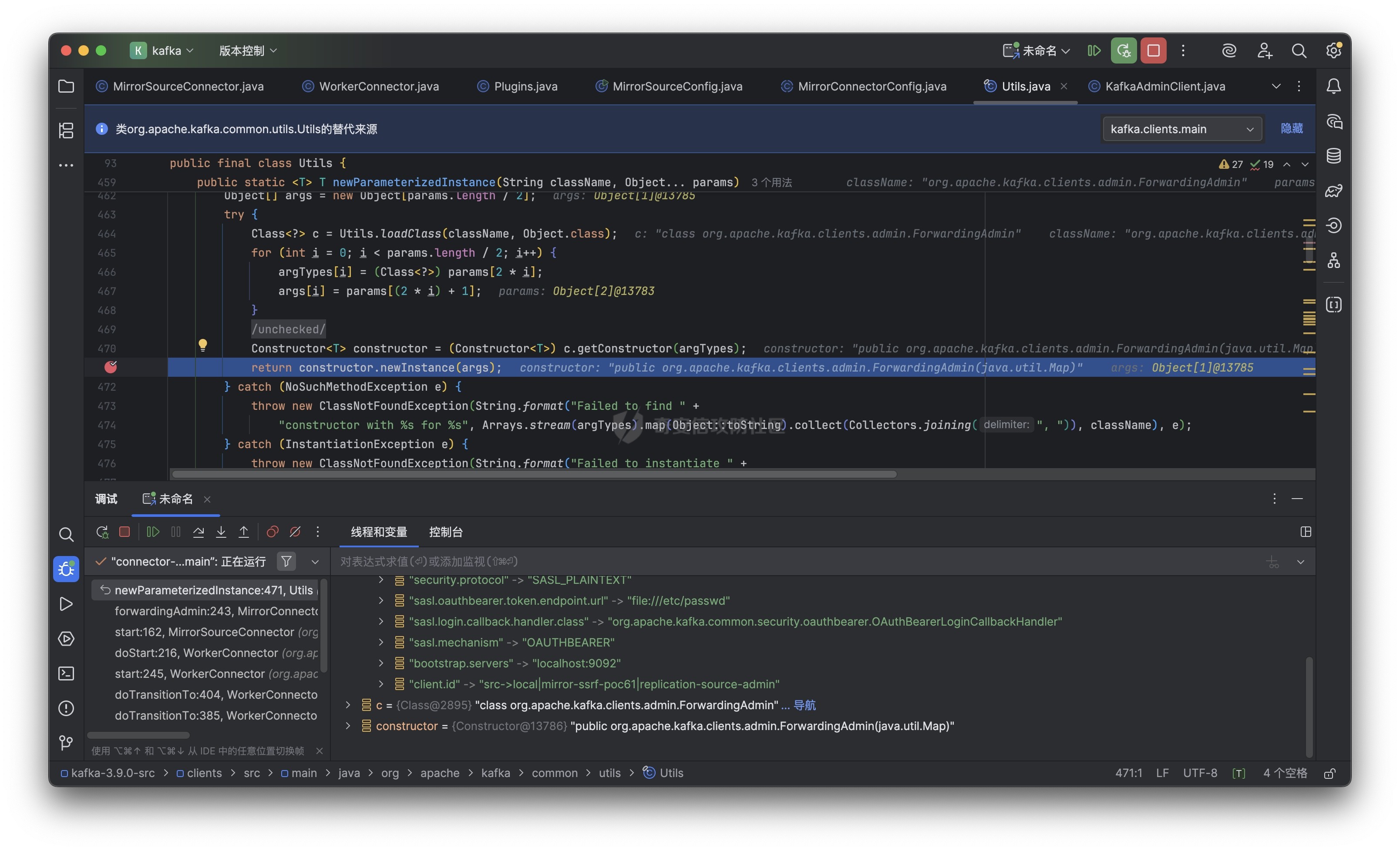
Task: Open the Find tool window in left sidebar
Action: click(66, 534)
